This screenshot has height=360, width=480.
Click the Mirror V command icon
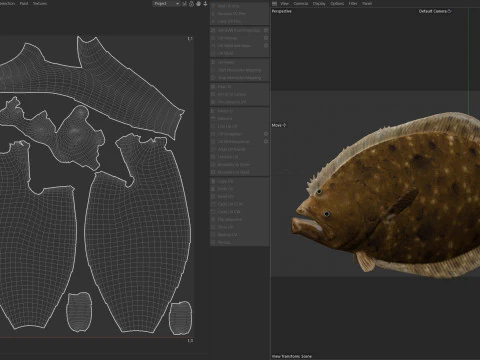pos(213,118)
